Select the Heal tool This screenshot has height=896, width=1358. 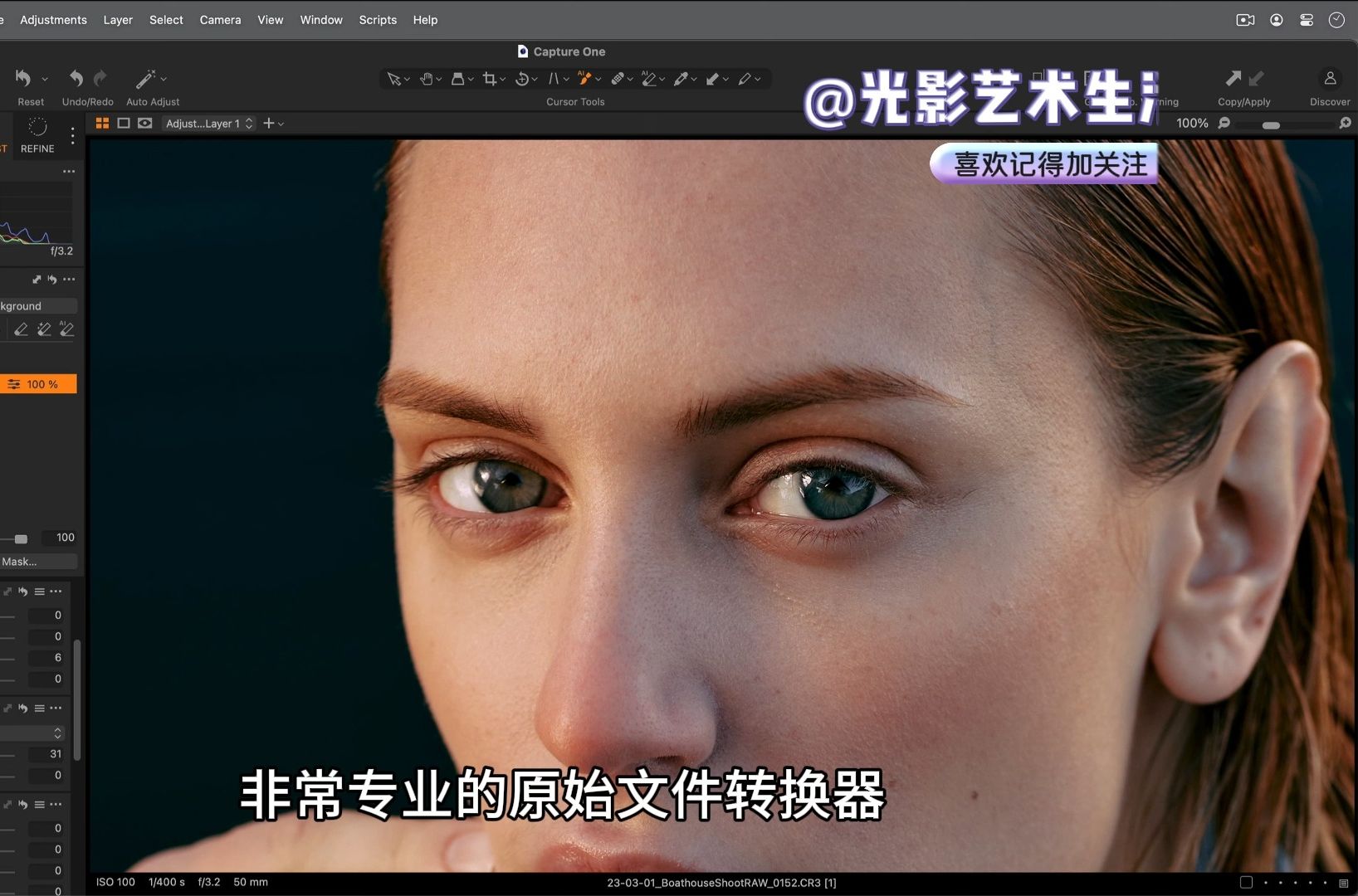click(x=619, y=79)
